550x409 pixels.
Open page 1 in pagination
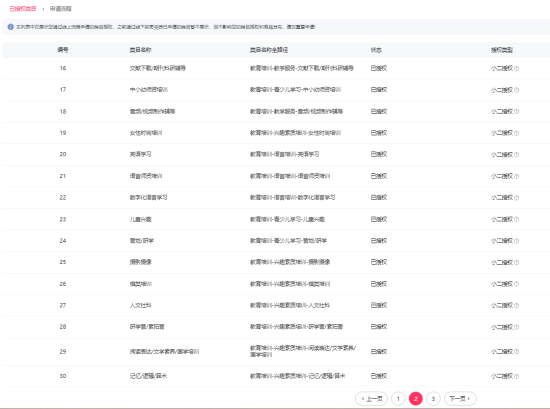398,399
